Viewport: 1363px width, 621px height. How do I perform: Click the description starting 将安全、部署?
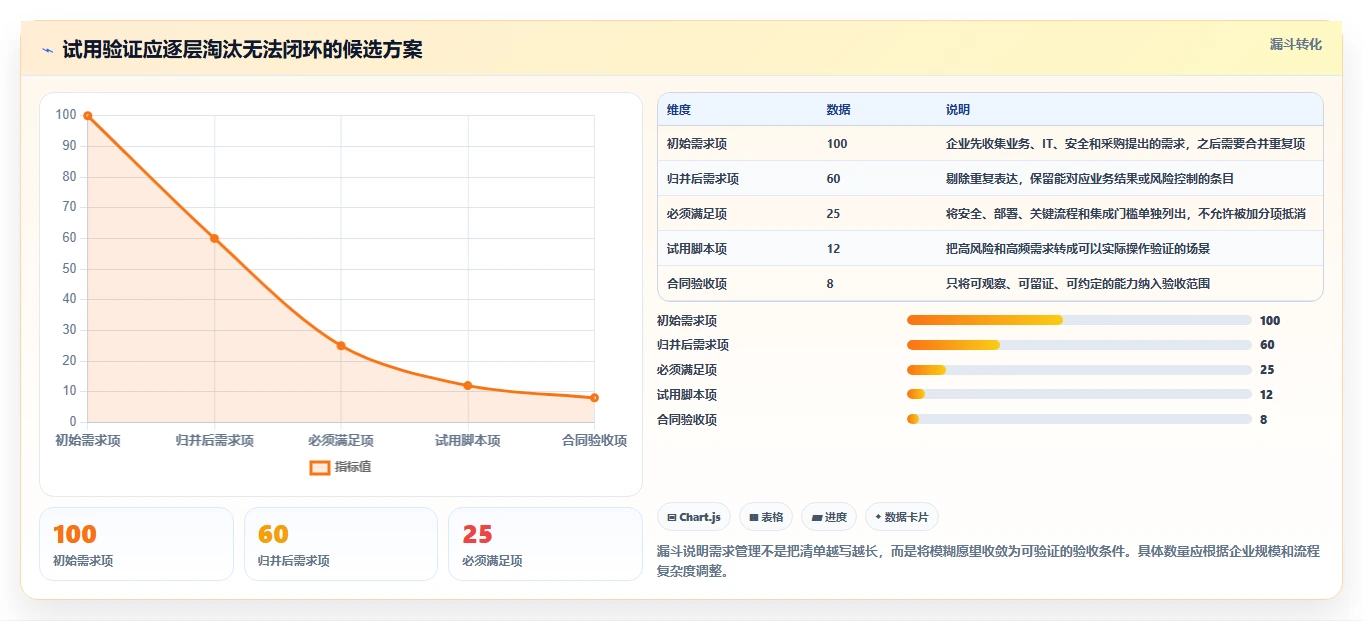tap(1126, 214)
